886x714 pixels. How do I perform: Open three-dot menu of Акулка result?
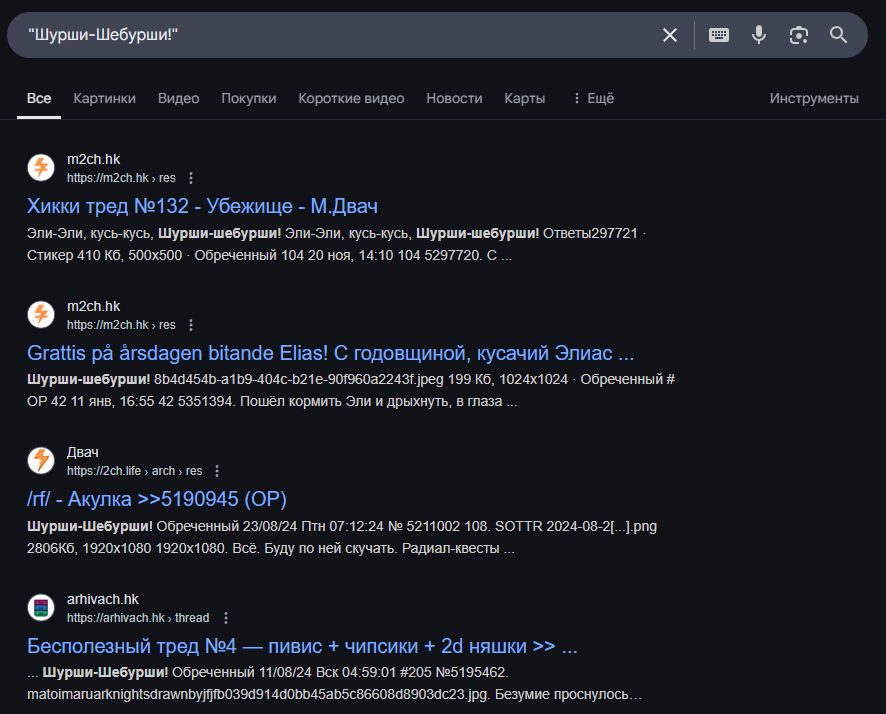tap(217, 471)
